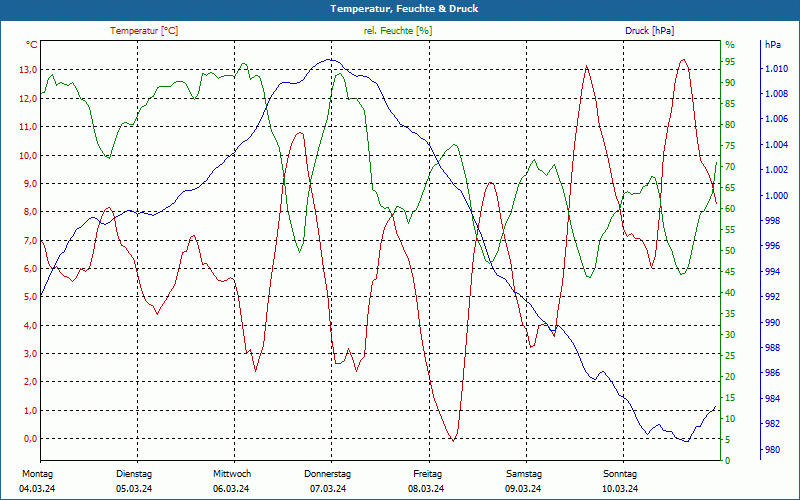Click the date '05.03.24'
The height and width of the screenshot is (500, 800).
(134, 489)
